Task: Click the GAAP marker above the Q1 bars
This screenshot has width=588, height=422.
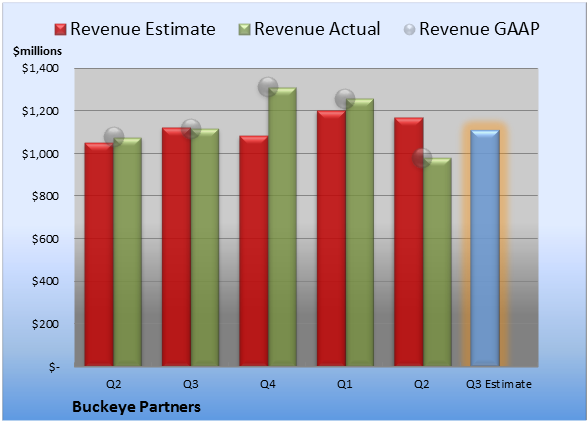Action: (345, 99)
